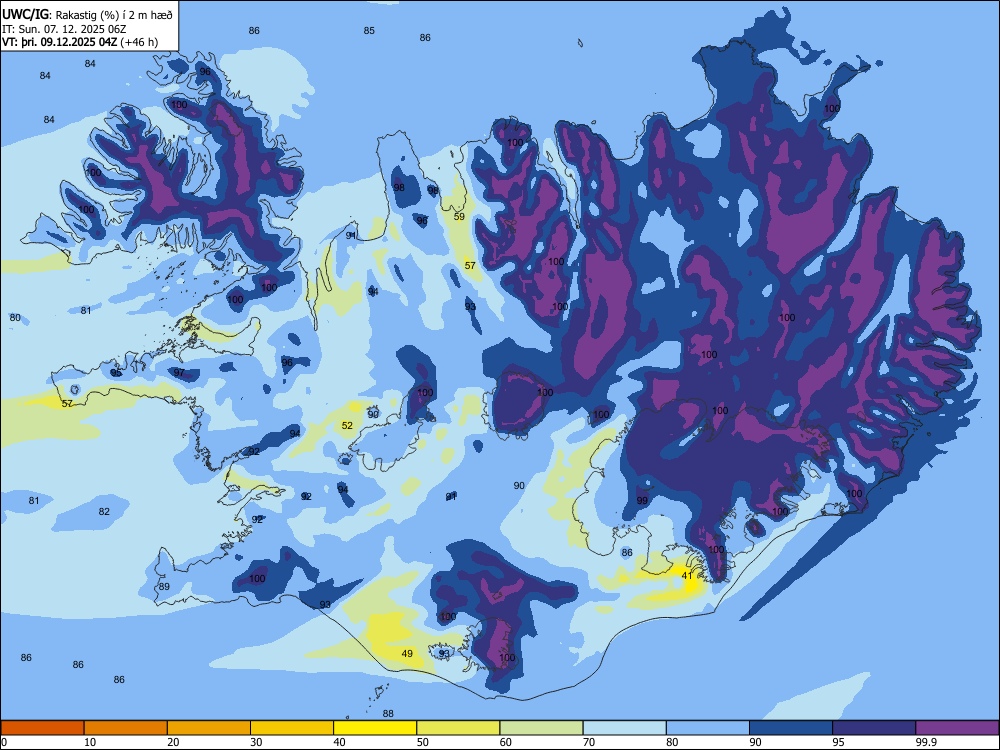Choose the bright yellow 40–50 legend swatch

[375, 728]
